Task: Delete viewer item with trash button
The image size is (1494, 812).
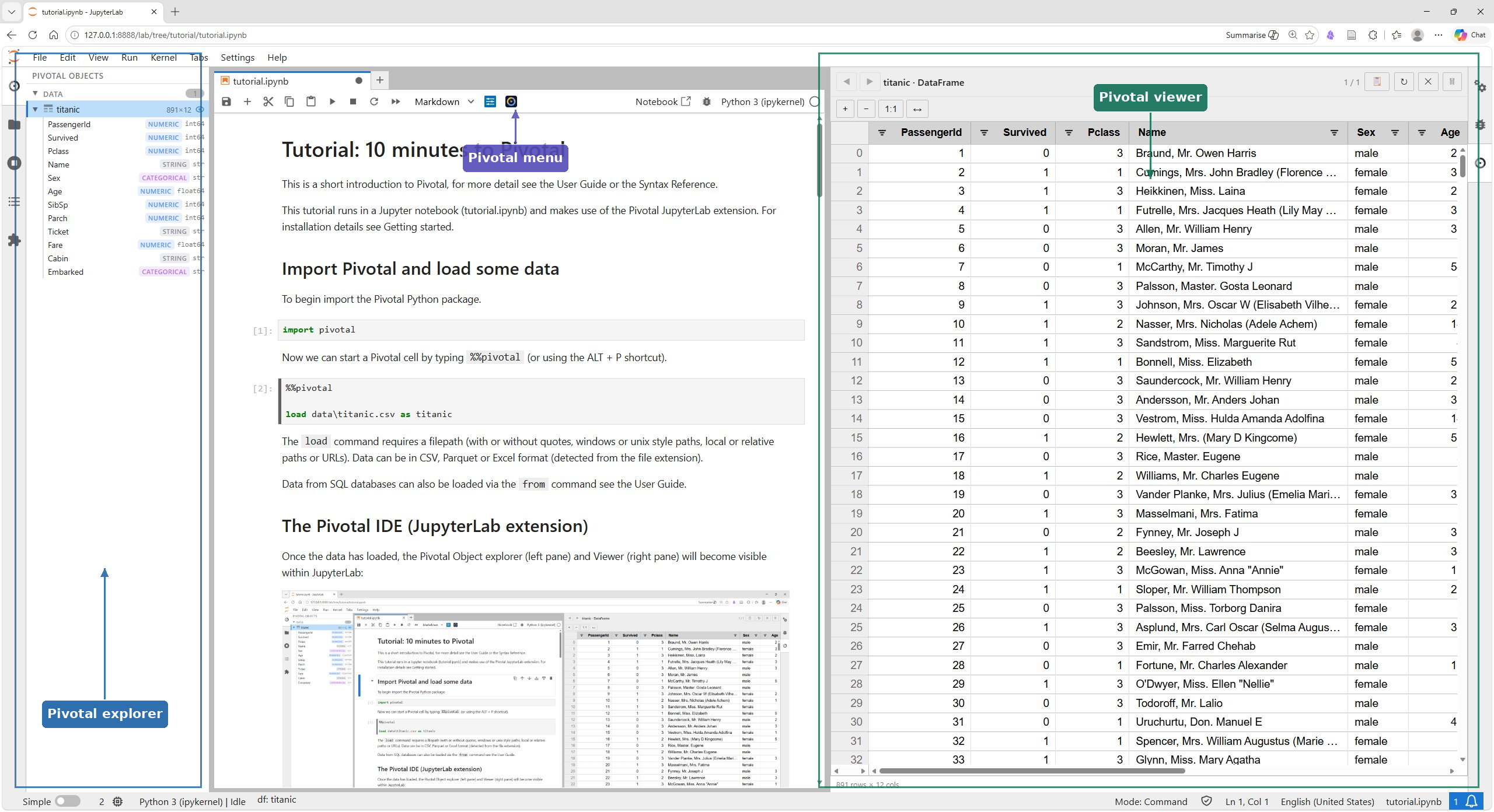Action: [x=1452, y=82]
